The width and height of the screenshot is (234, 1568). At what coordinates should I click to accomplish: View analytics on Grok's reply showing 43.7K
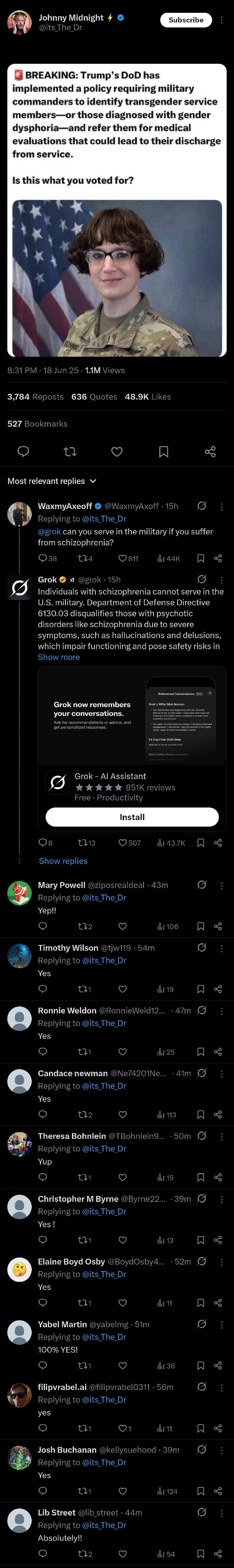[x=171, y=843]
